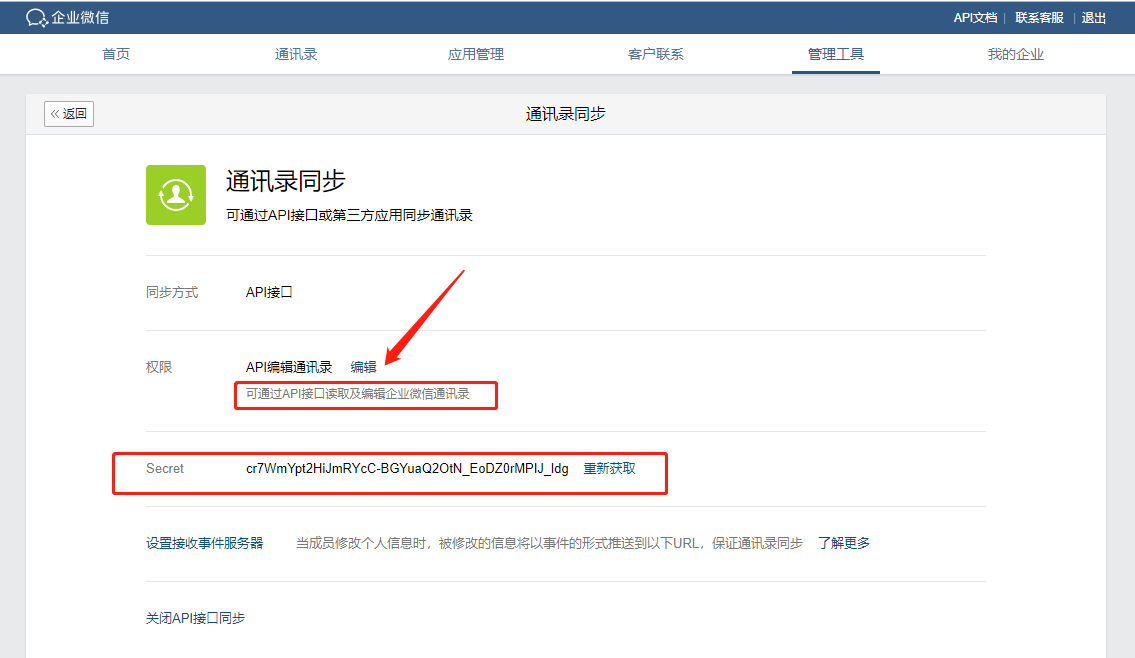1135x658 pixels.
Task: Click the 权限 label
Action: (x=159, y=367)
